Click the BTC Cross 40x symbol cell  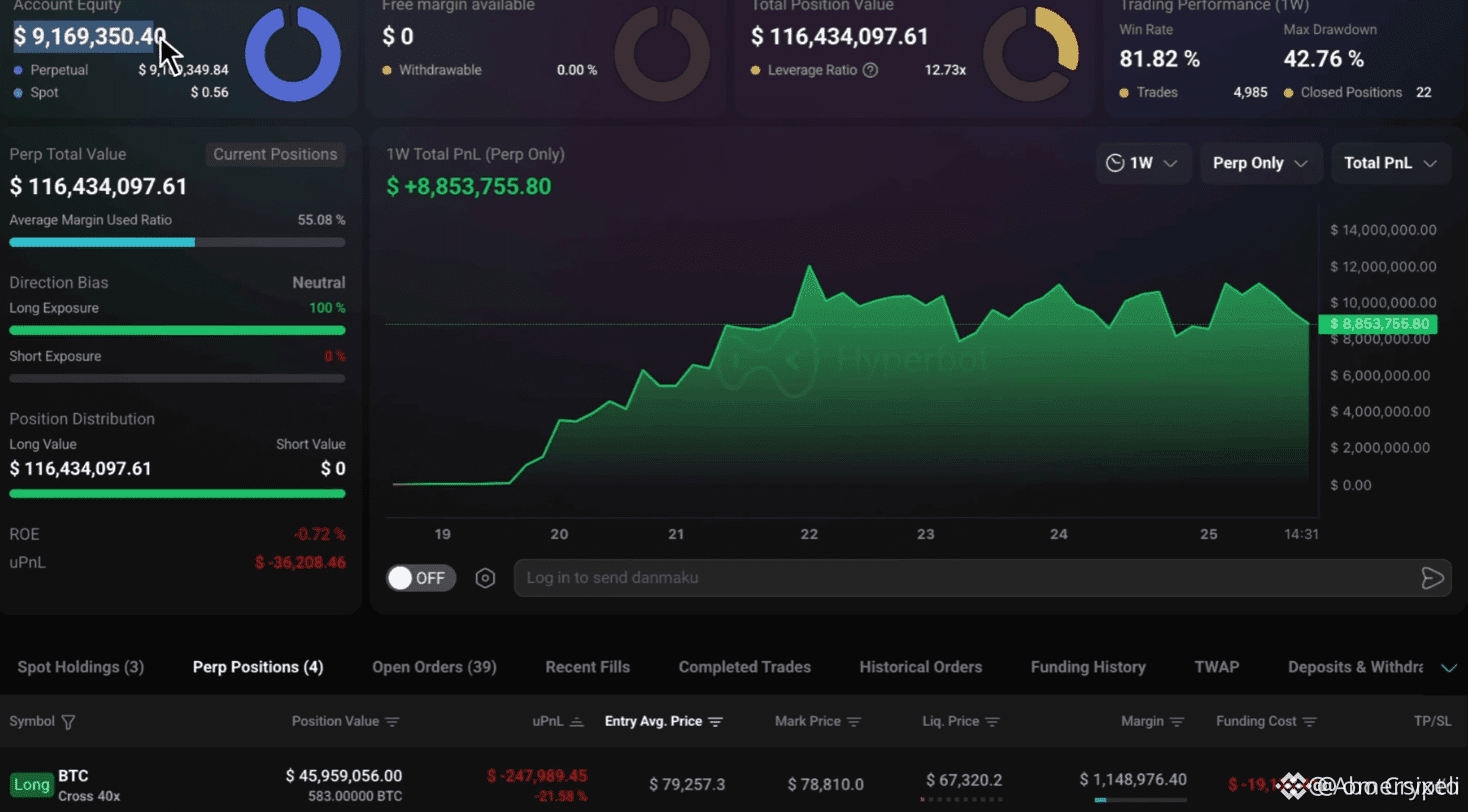coord(89,785)
